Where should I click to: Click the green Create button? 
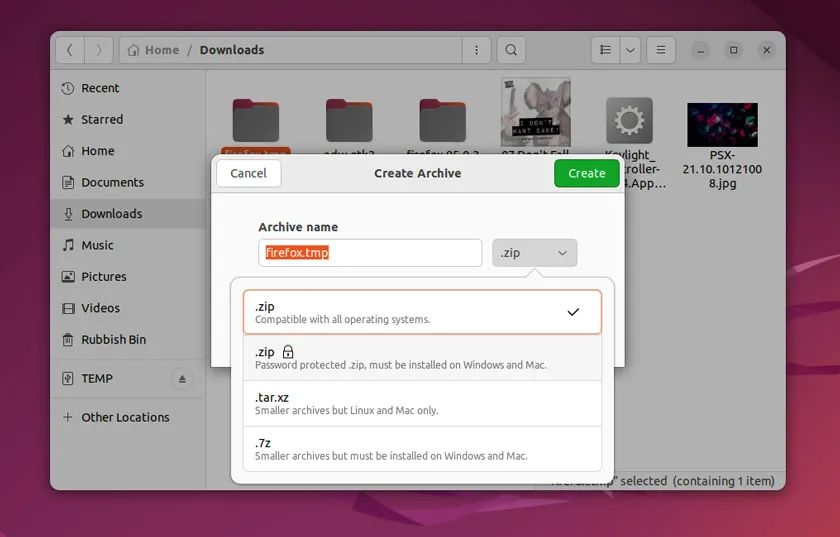[587, 174]
